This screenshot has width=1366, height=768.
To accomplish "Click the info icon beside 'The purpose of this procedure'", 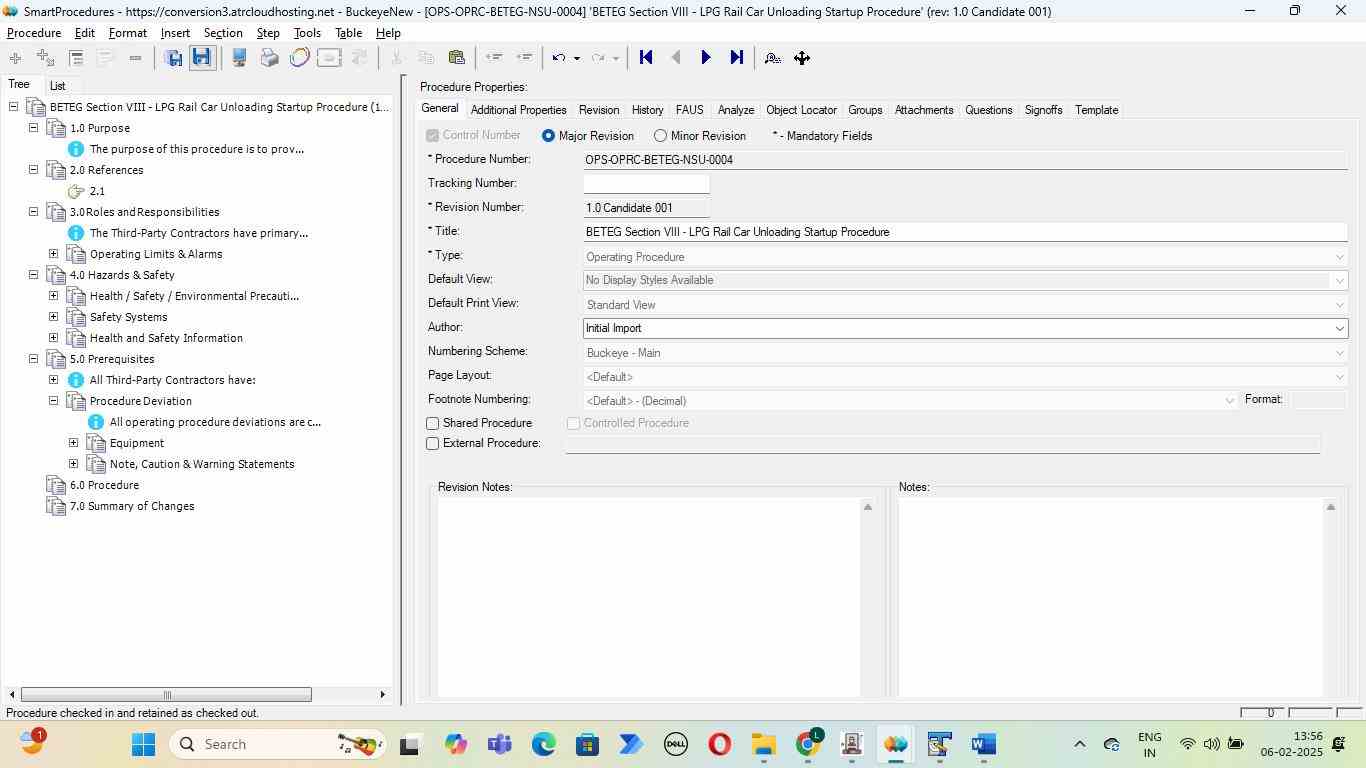I will [x=76, y=149].
